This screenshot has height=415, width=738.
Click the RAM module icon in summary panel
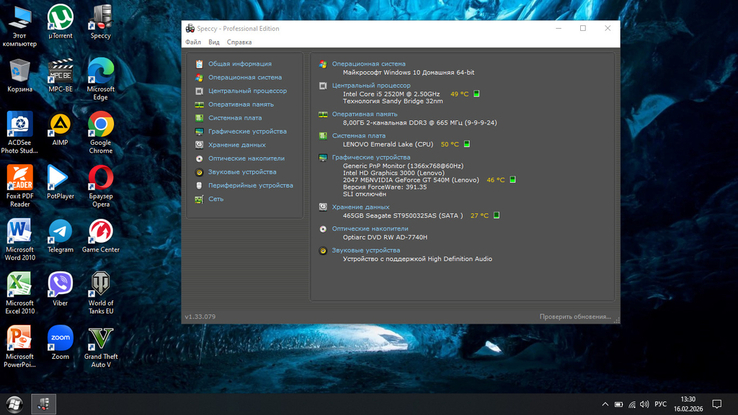point(323,114)
